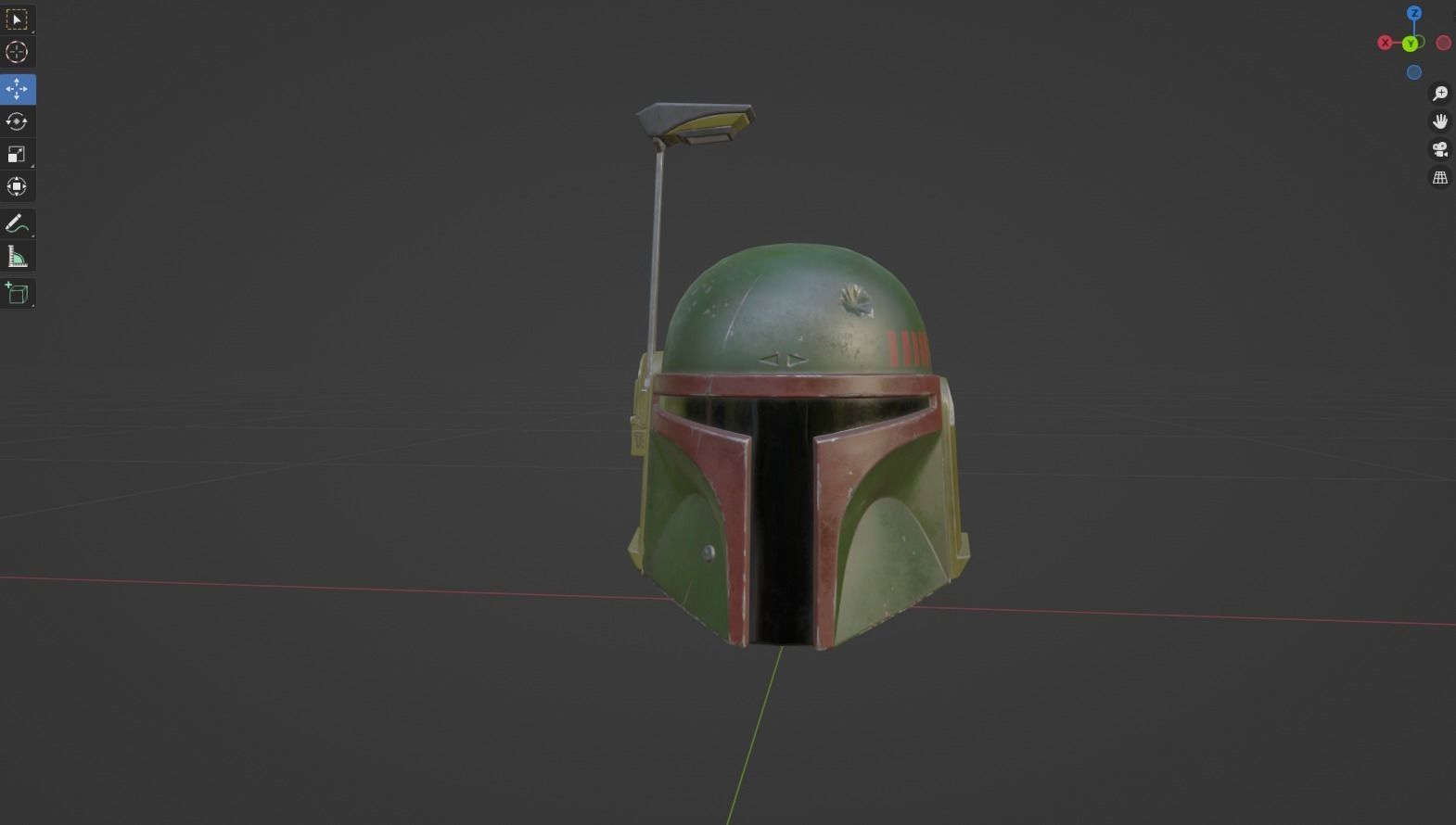Pick the Scale tool
Image resolution: width=1456 pixels, height=825 pixels.
[x=17, y=154]
